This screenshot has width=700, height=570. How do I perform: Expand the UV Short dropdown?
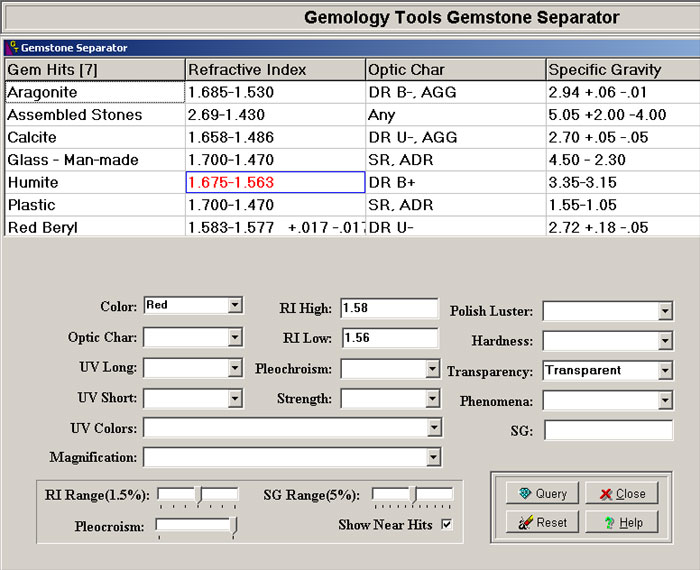(235, 398)
